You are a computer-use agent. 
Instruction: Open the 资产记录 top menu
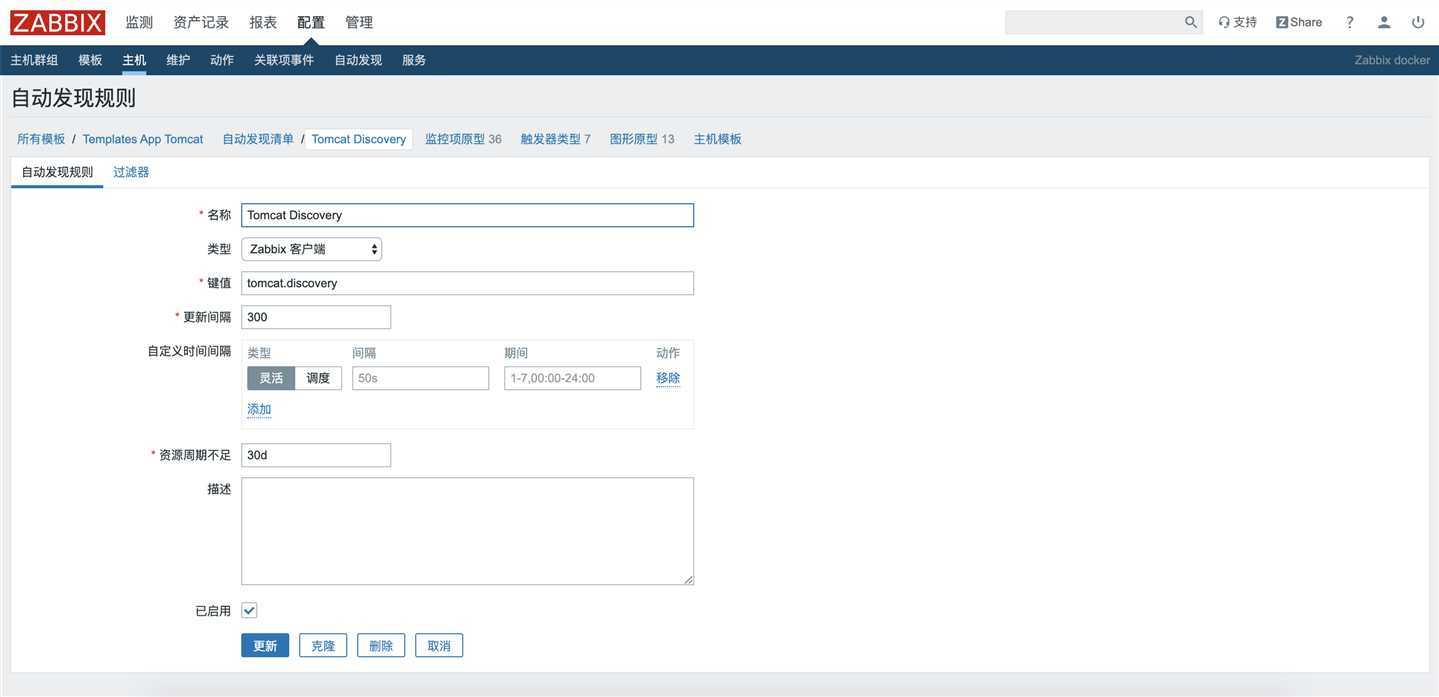201,22
